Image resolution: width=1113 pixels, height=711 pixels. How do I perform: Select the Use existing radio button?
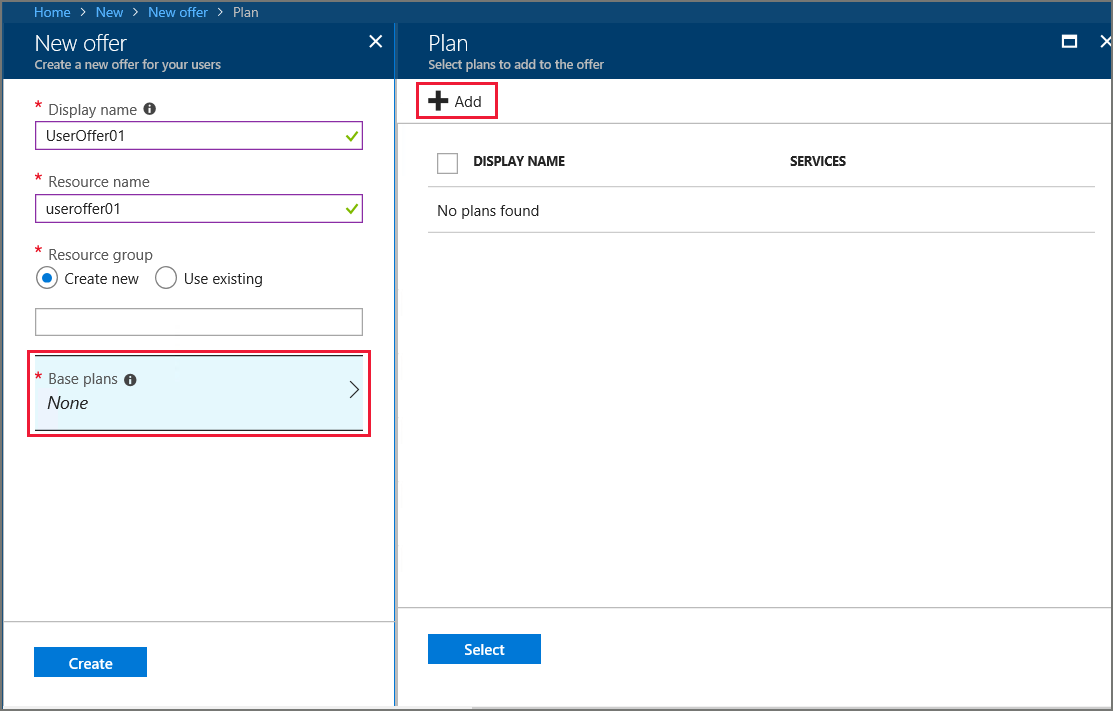tap(166, 278)
